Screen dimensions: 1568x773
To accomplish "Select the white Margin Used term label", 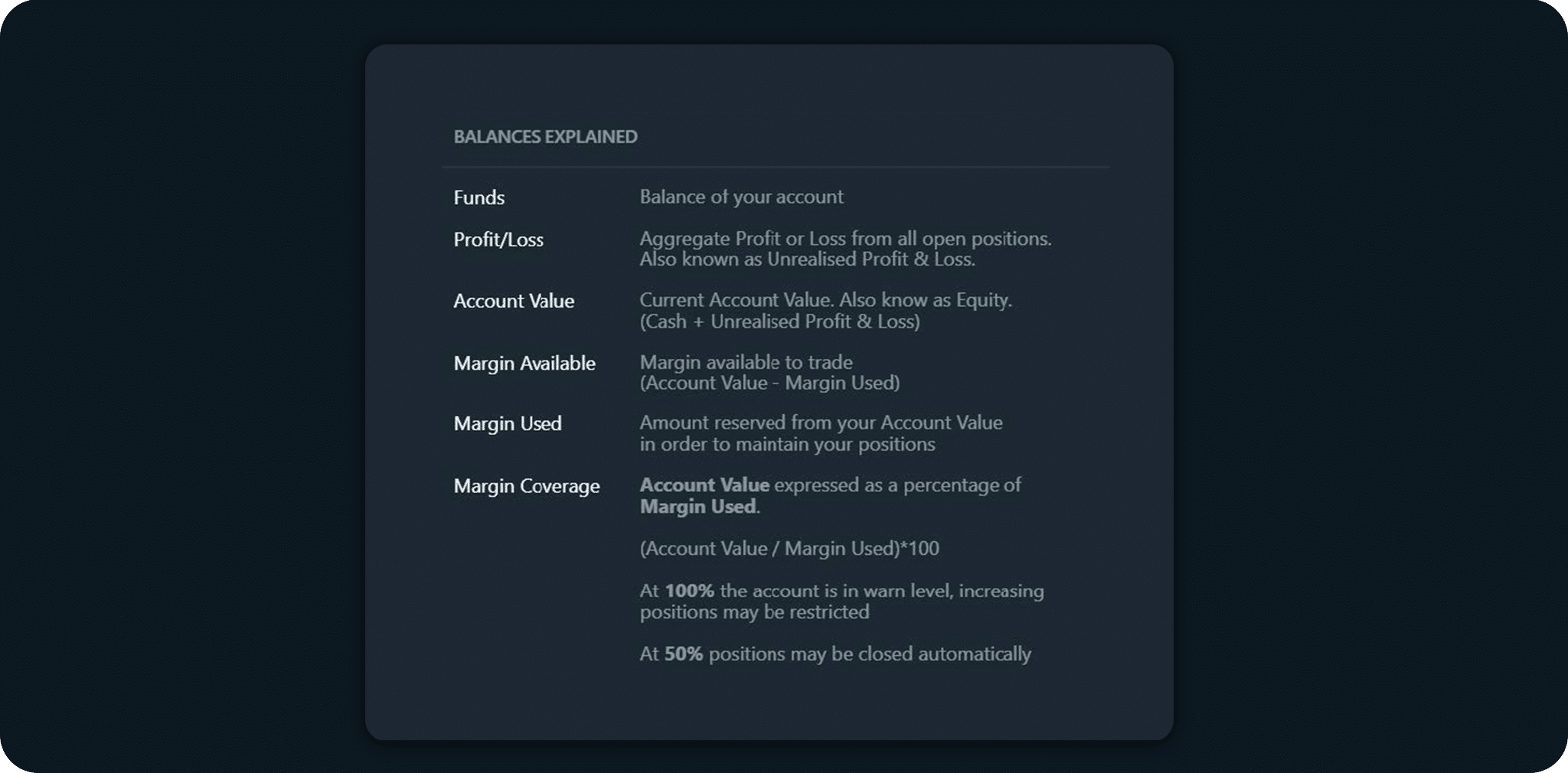I will coord(508,423).
